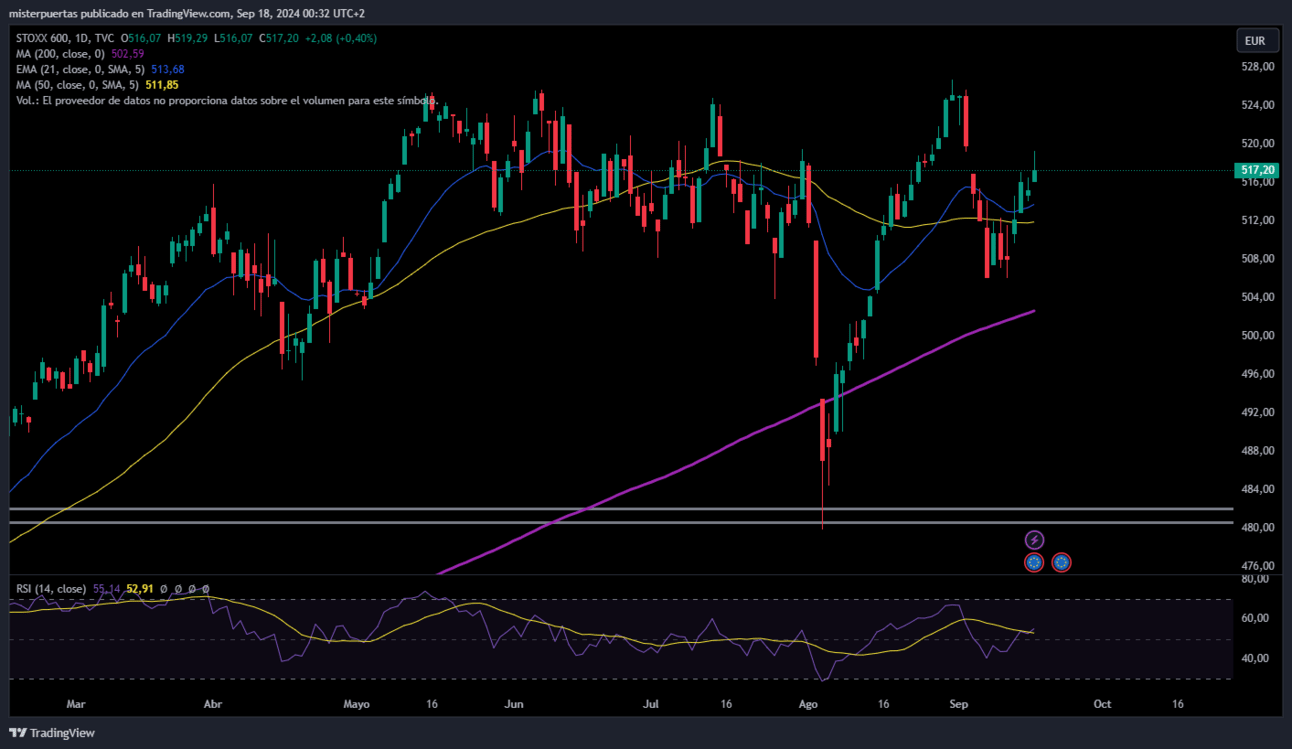Click the Oct date label
Screen dimensions: 1292x749
click(1102, 704)
